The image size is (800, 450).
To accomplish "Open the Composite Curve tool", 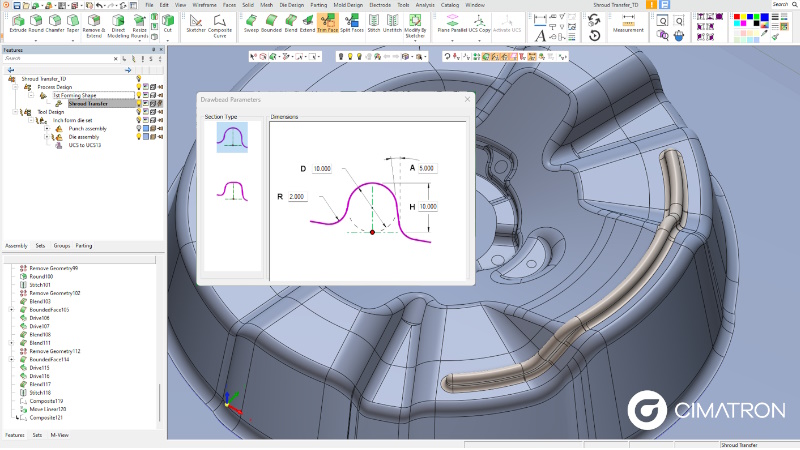I will tap(220, 26).
